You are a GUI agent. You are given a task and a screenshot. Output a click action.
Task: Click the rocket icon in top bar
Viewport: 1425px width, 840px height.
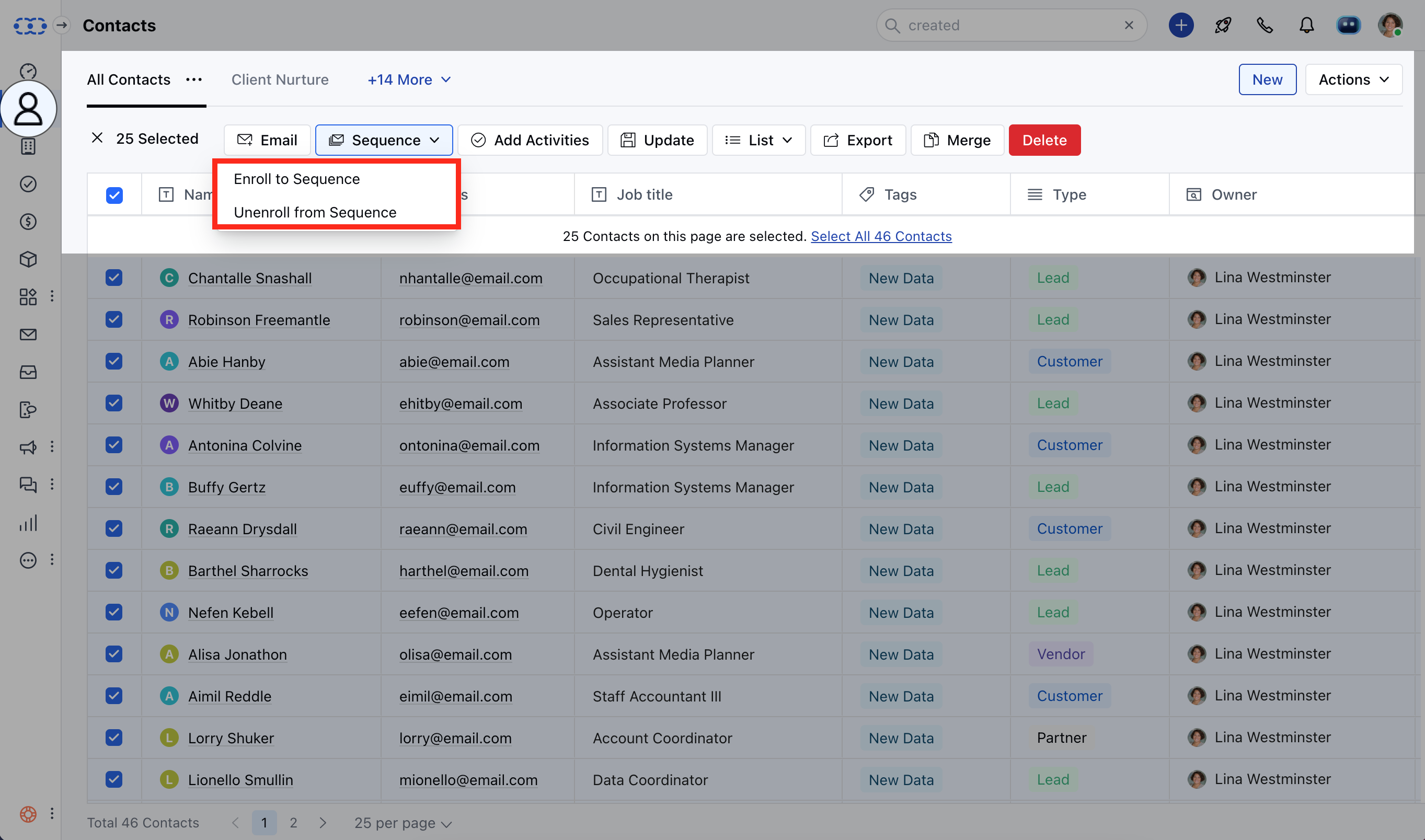[1223, 26]
